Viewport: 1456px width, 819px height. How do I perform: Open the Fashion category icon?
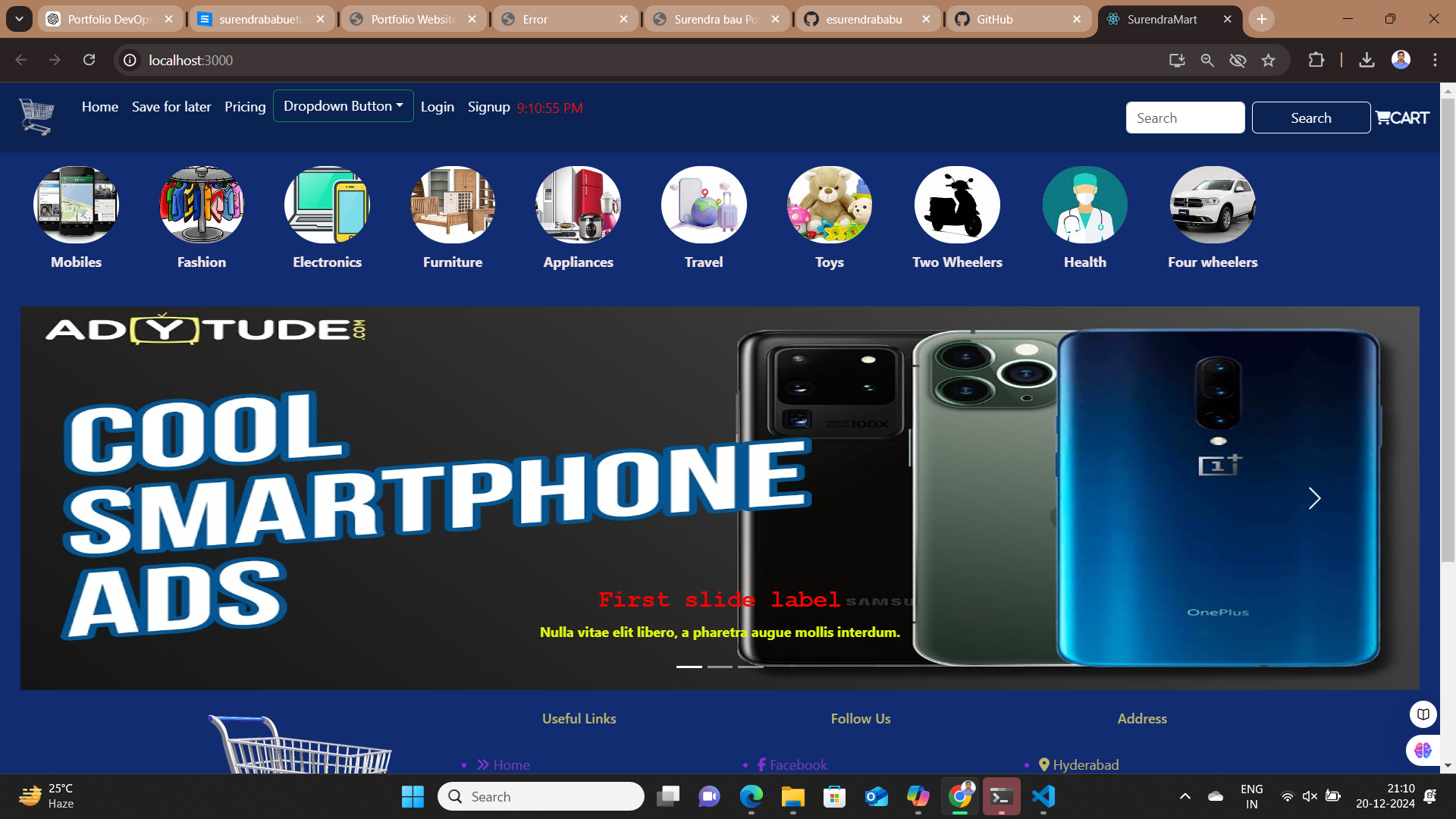point(202,205)
